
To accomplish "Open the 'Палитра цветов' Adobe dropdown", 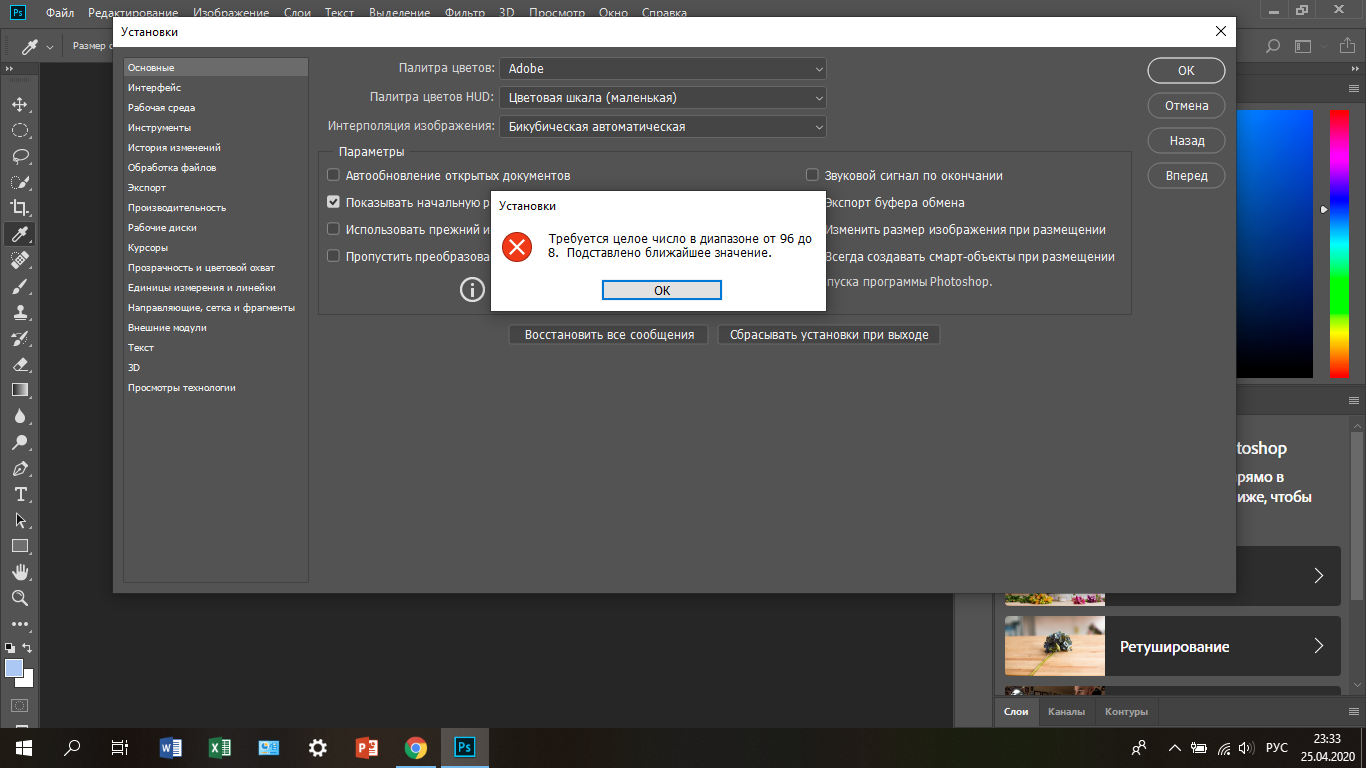I will (663, 69).
